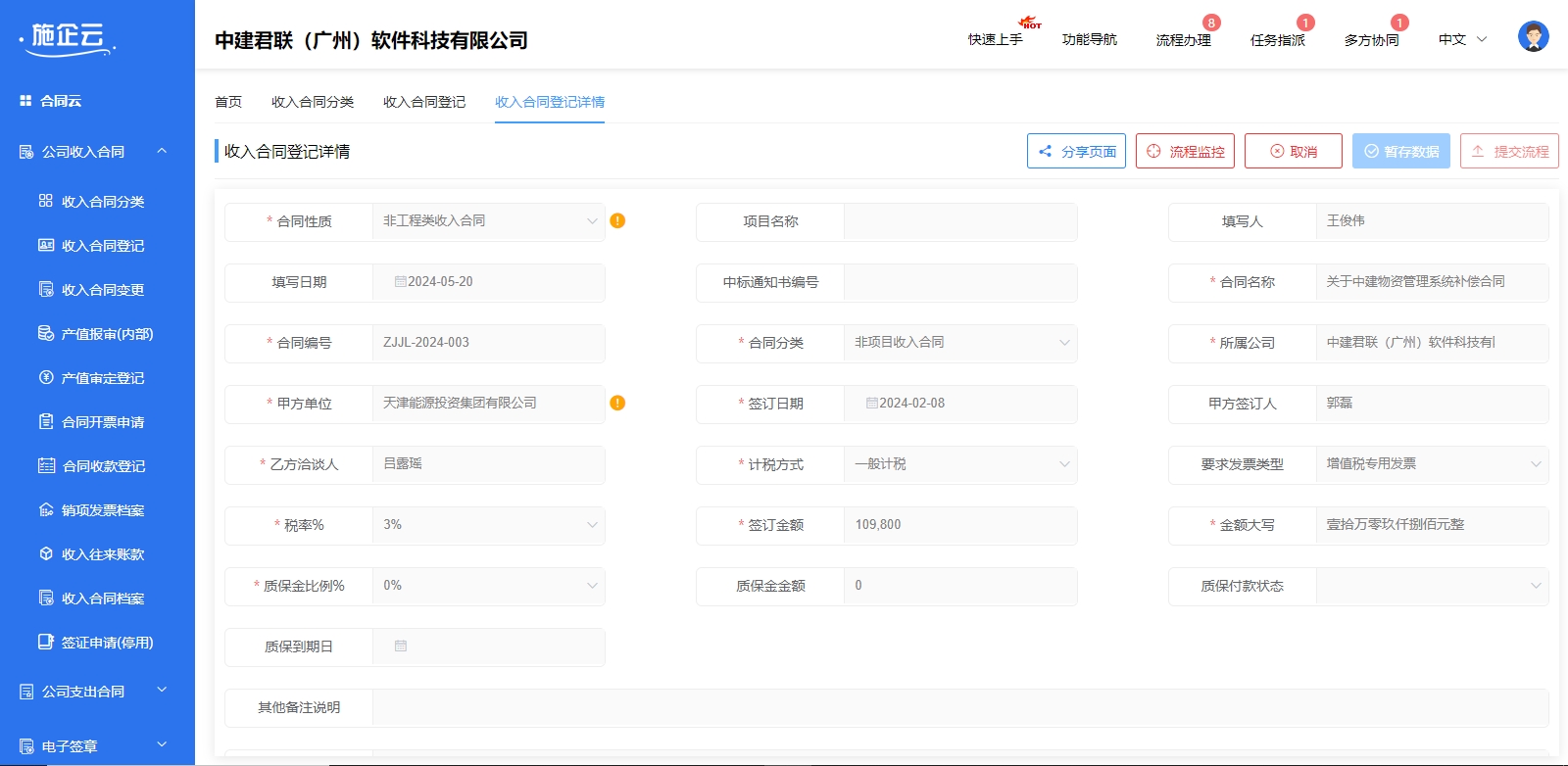The height and width of the screenshot is (766, 1568).
Task: Click the user avatar icon
Action: (x=1534, y=37)
